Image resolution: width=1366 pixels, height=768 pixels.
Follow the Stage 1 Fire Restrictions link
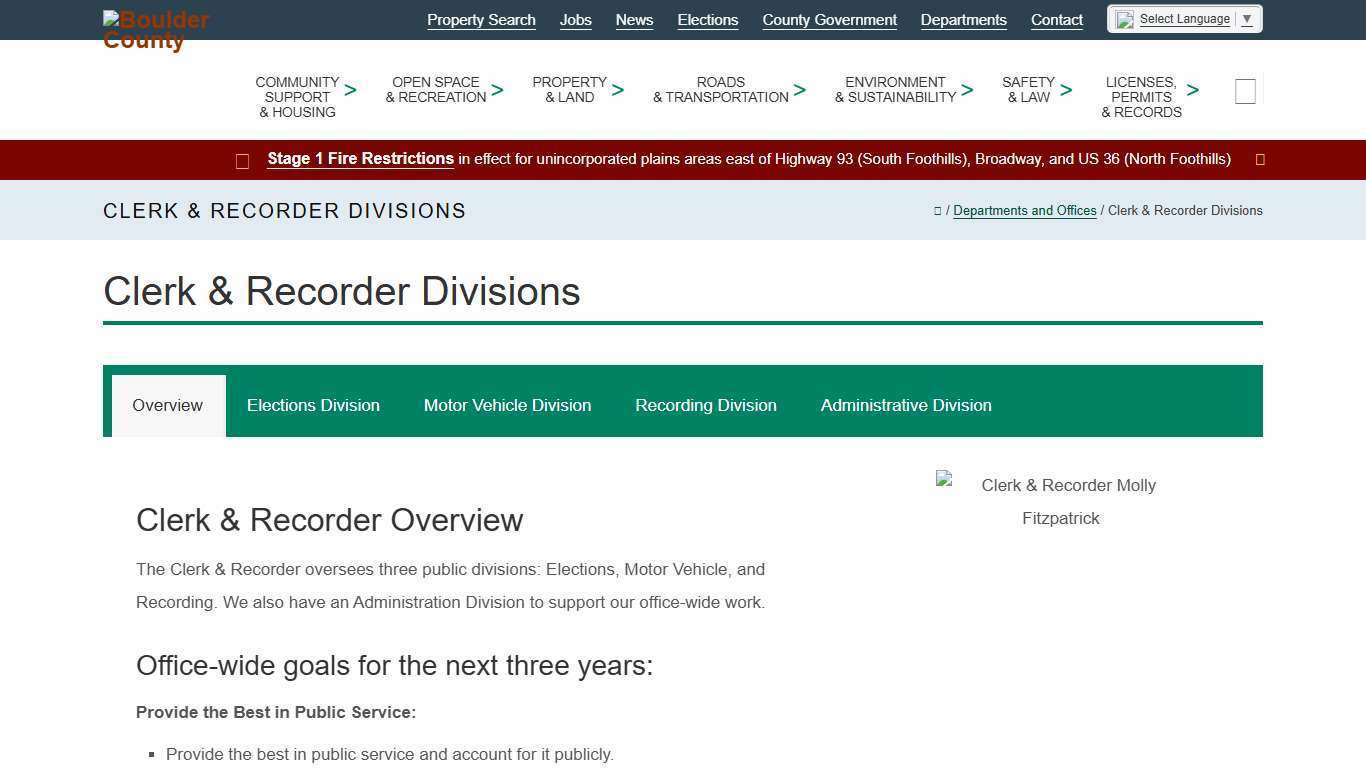point(360,158)
